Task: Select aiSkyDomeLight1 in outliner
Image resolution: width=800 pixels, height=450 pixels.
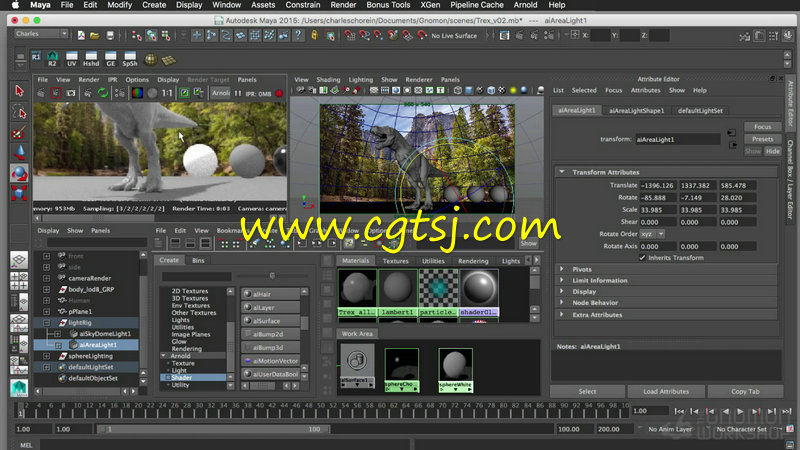Action: coord(105,334)
